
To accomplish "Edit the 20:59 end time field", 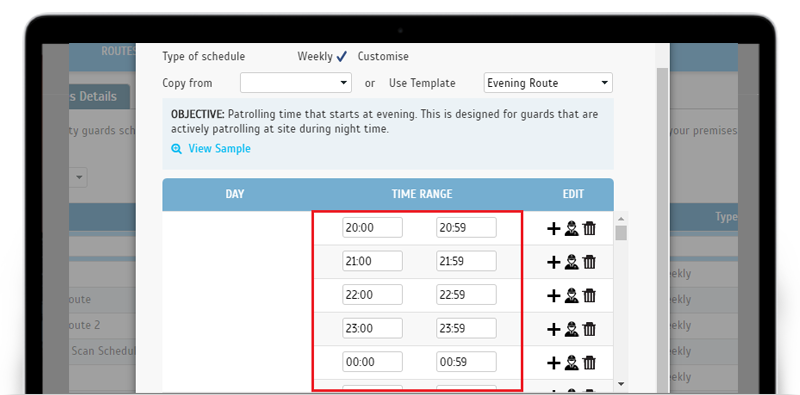I will [x=466, y=228].
